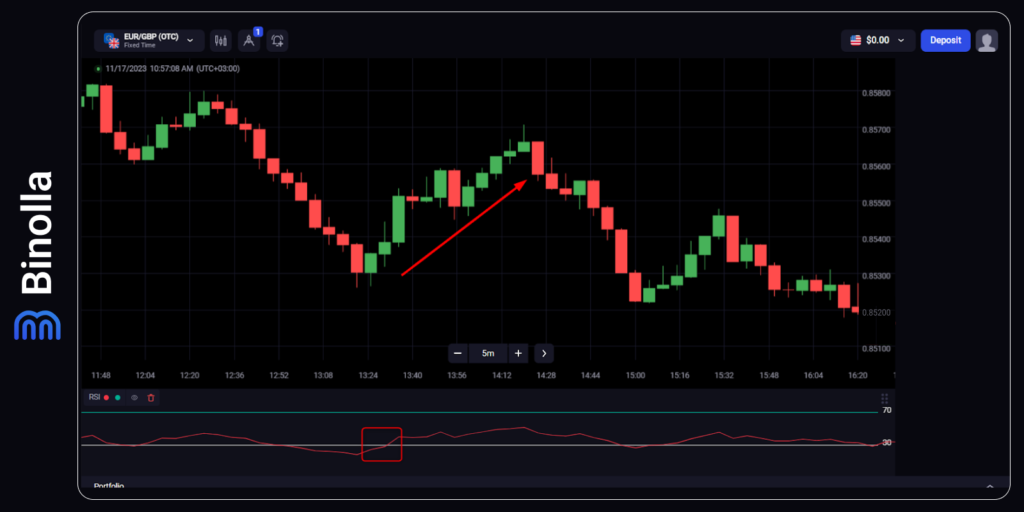1024x512 pixels.
Task: Zoom out the chart with minus button
Action: [457, 353]
